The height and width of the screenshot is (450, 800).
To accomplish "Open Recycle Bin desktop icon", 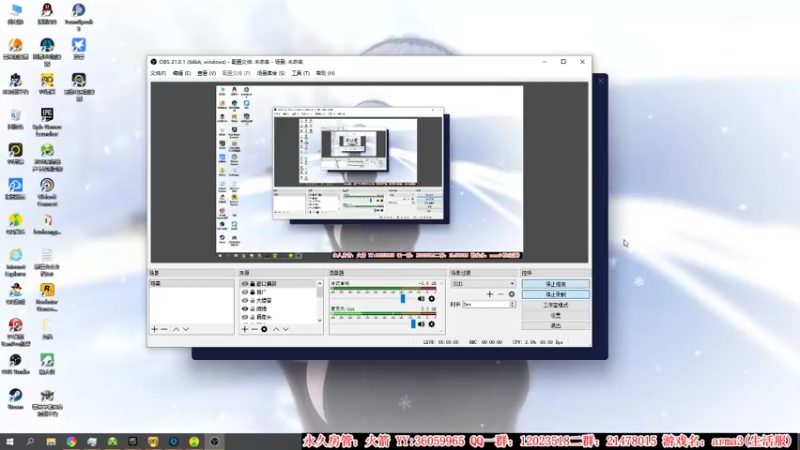I will [x=15, y=119].
